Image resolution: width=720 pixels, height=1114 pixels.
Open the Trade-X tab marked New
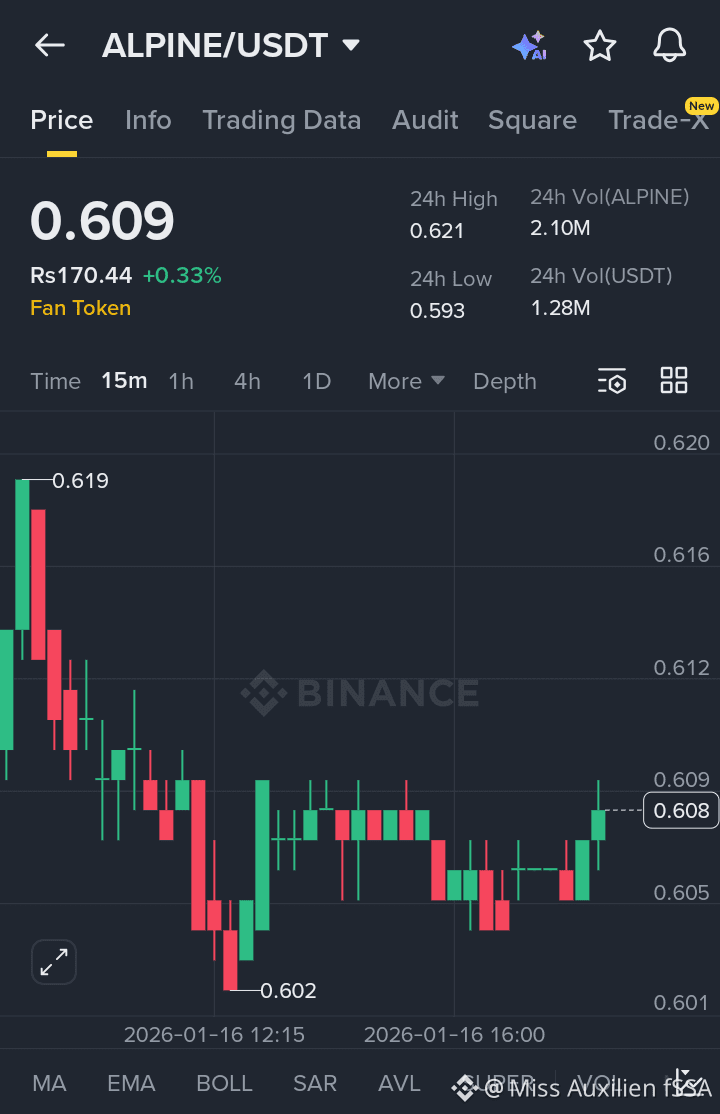(x=659, y=120)
